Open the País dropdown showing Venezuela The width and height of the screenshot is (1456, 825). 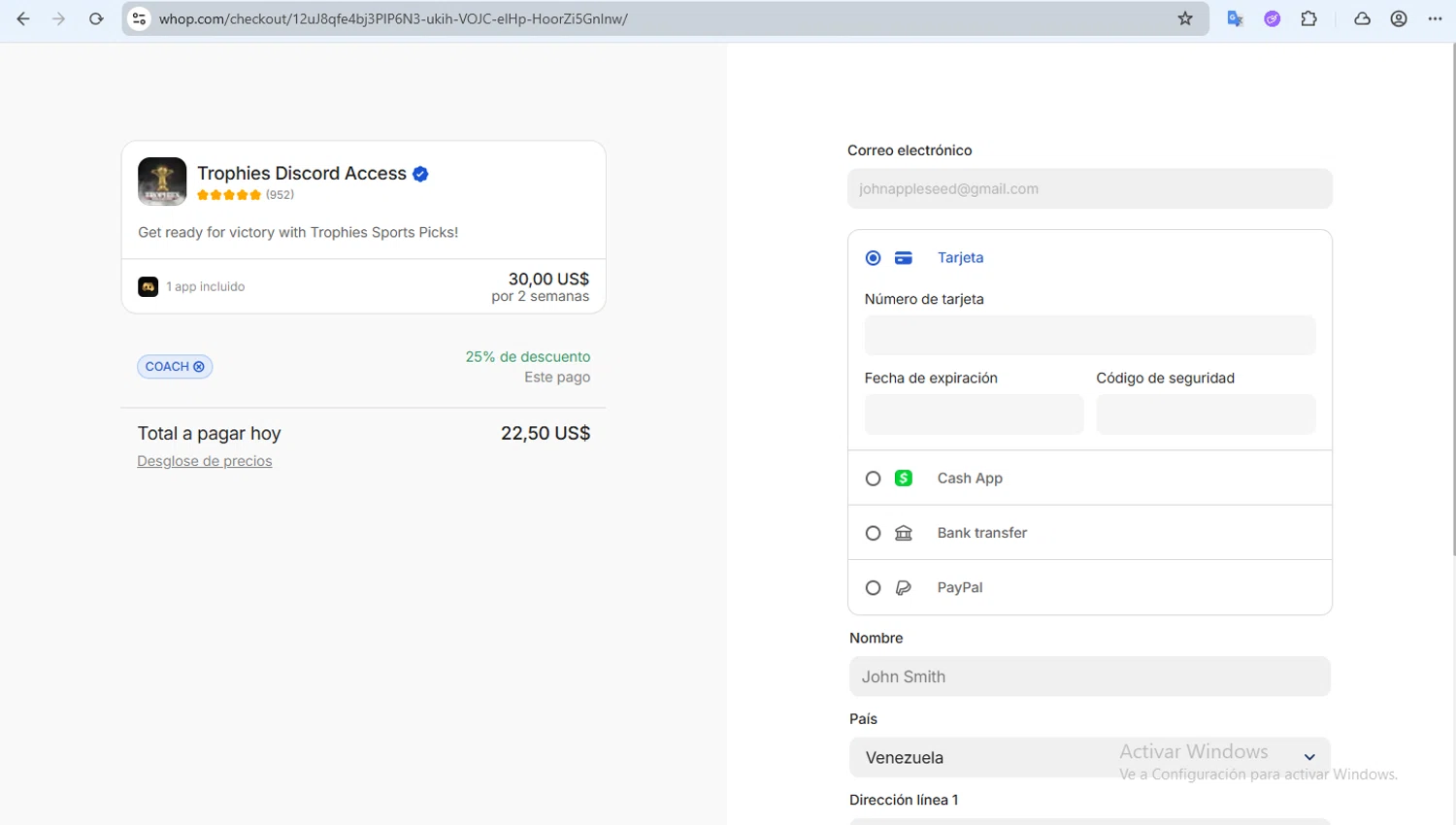(1089, 757)
